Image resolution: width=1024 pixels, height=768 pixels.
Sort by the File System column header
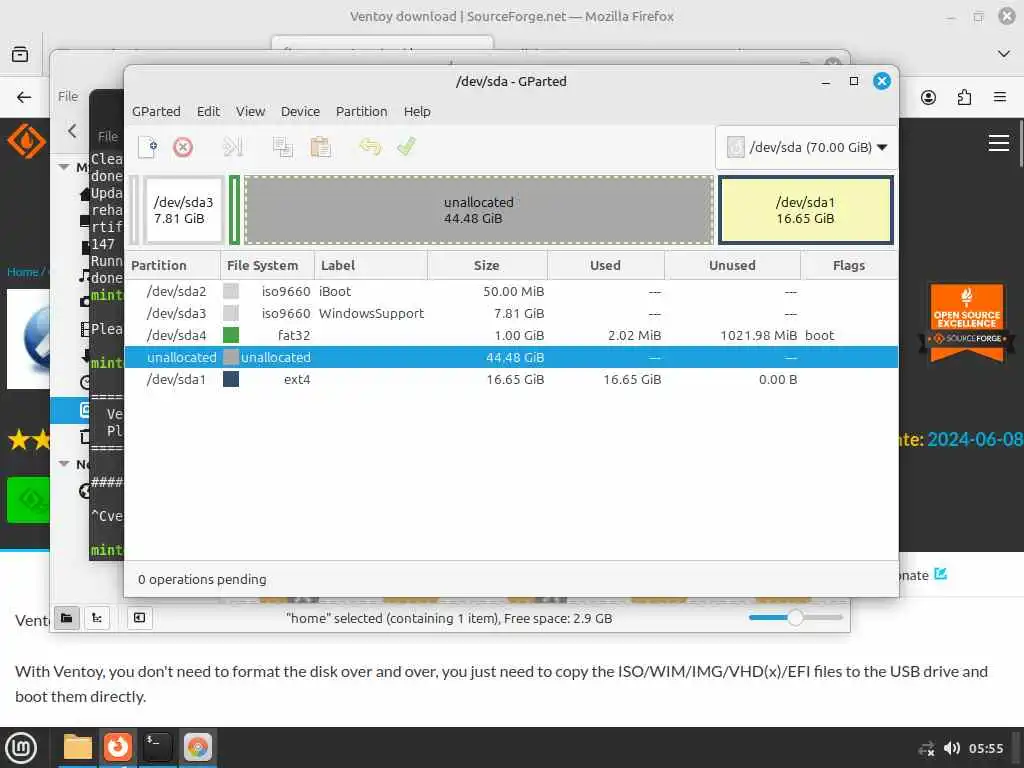coord(267,266)
